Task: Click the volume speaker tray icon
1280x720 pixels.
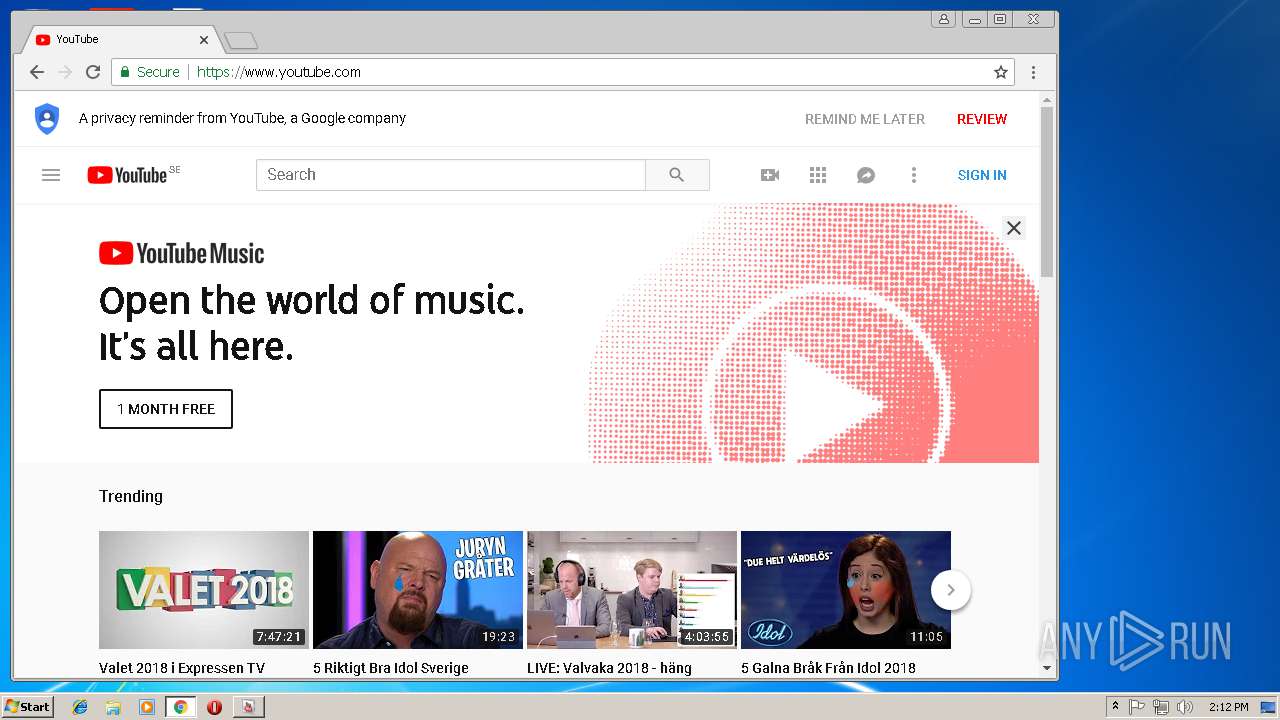Action: coord(1184,707)
